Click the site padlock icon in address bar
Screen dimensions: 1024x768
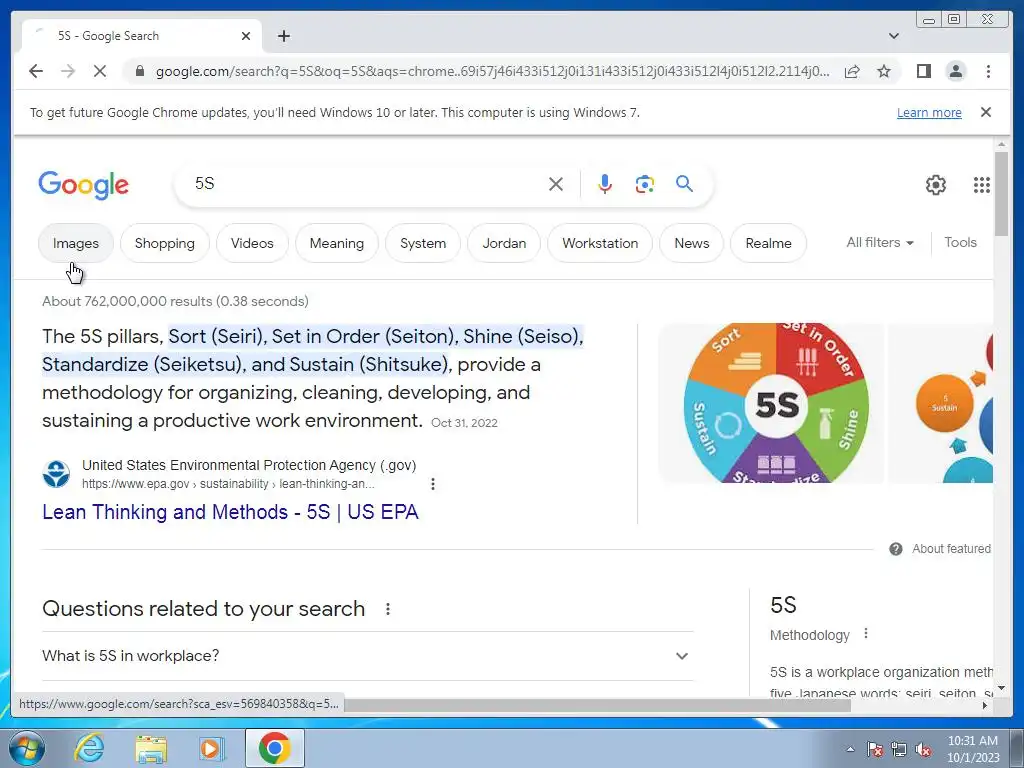(x=139, y=71)
